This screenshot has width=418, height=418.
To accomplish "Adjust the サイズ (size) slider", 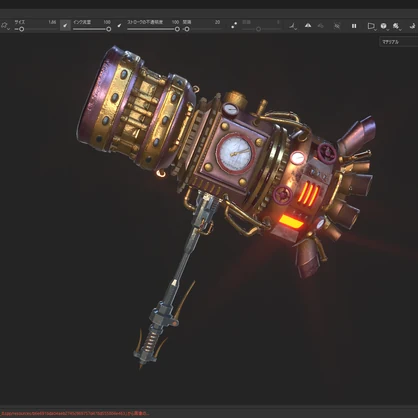I will coord(35,29).
